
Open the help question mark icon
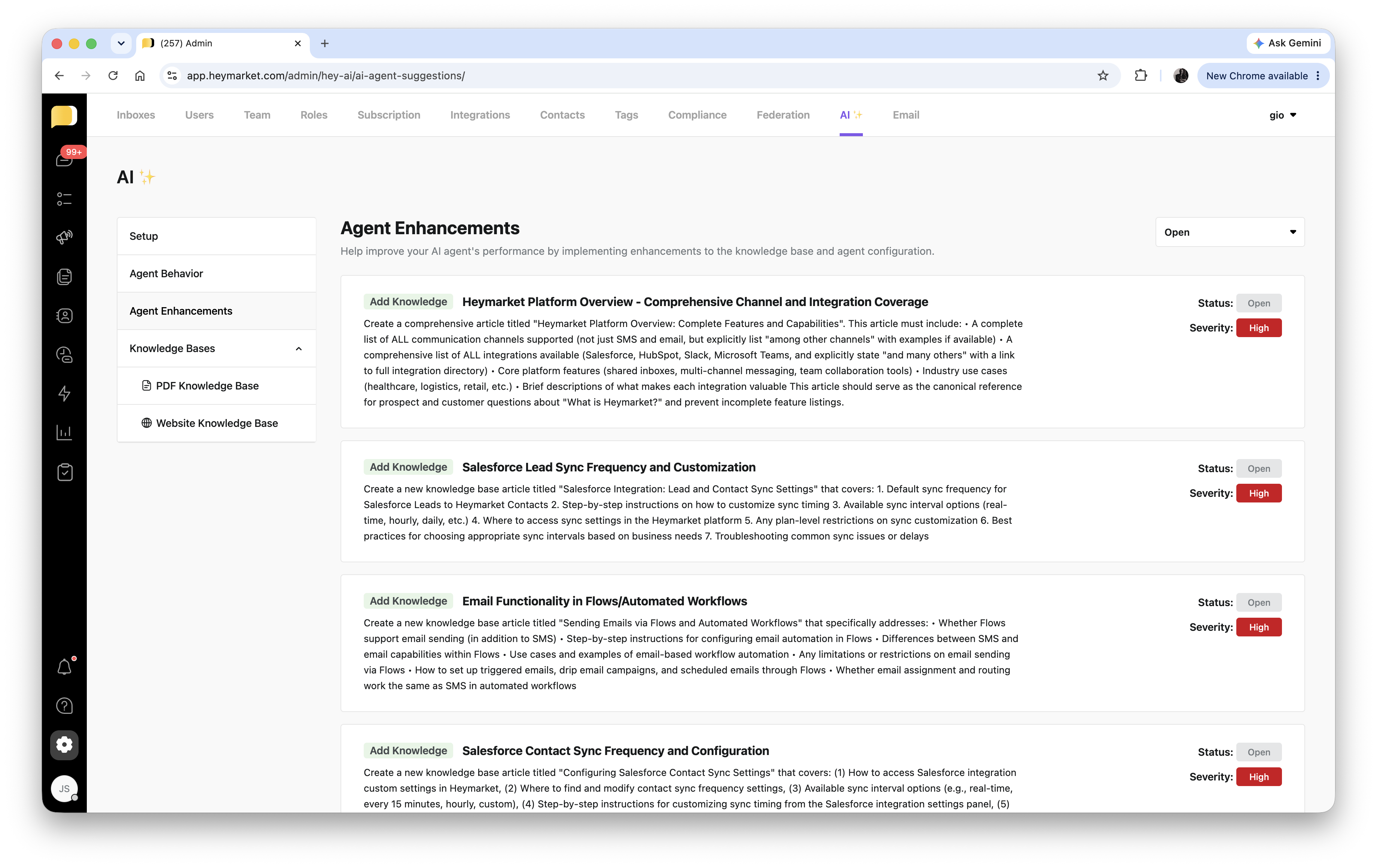click(65, 706)
